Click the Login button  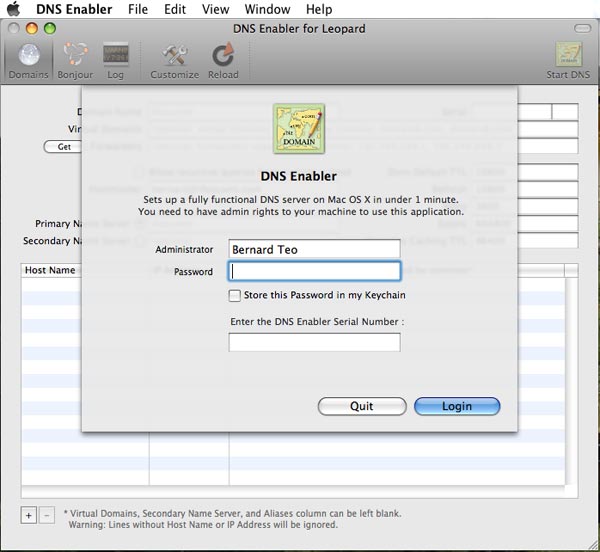pyautogui.click(x=457, y=406)
